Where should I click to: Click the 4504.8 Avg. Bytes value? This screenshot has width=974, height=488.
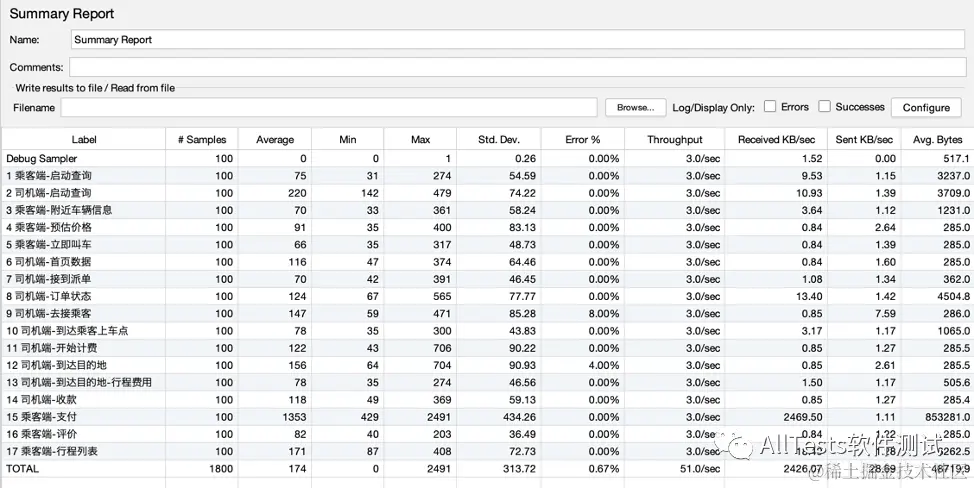(x=954, y=296)
